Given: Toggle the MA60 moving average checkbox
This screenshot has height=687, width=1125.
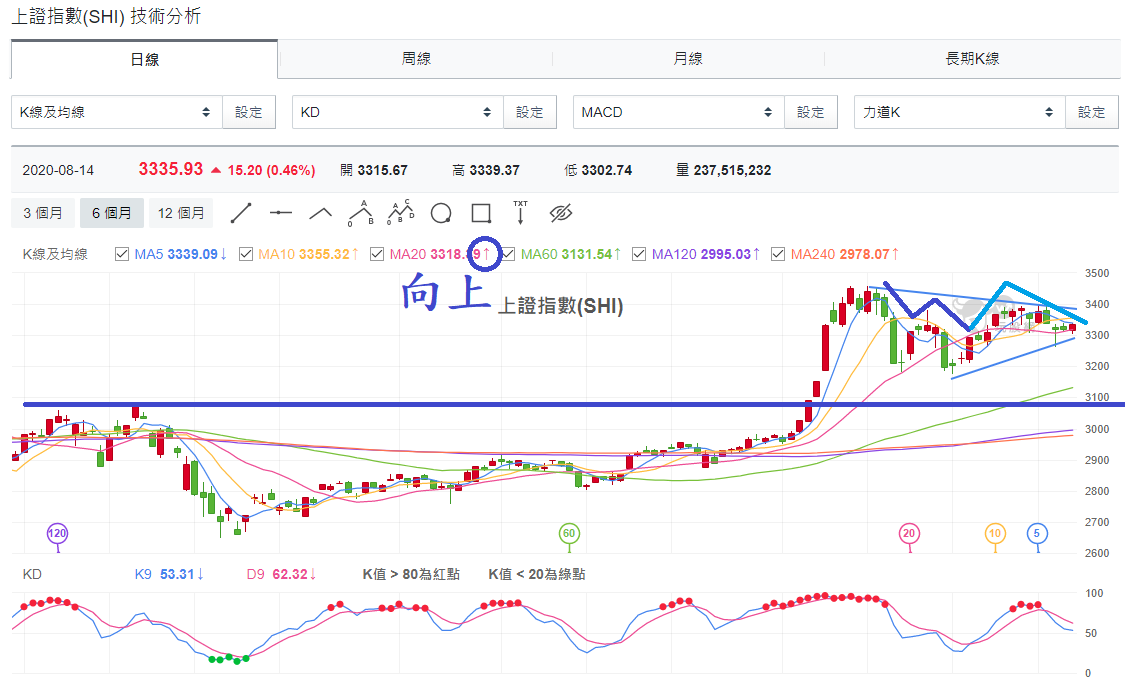Looking at the screenshot, I should pos(508,254).
